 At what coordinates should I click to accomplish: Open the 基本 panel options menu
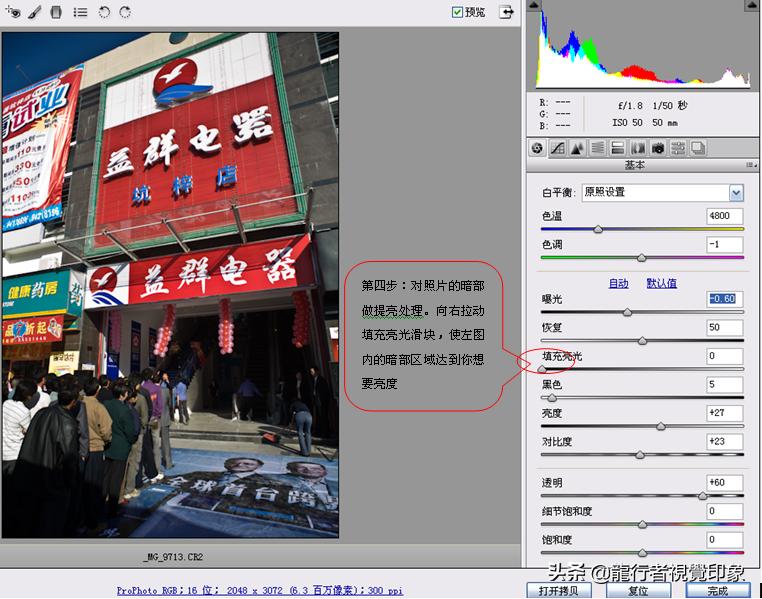click(751, 166)
